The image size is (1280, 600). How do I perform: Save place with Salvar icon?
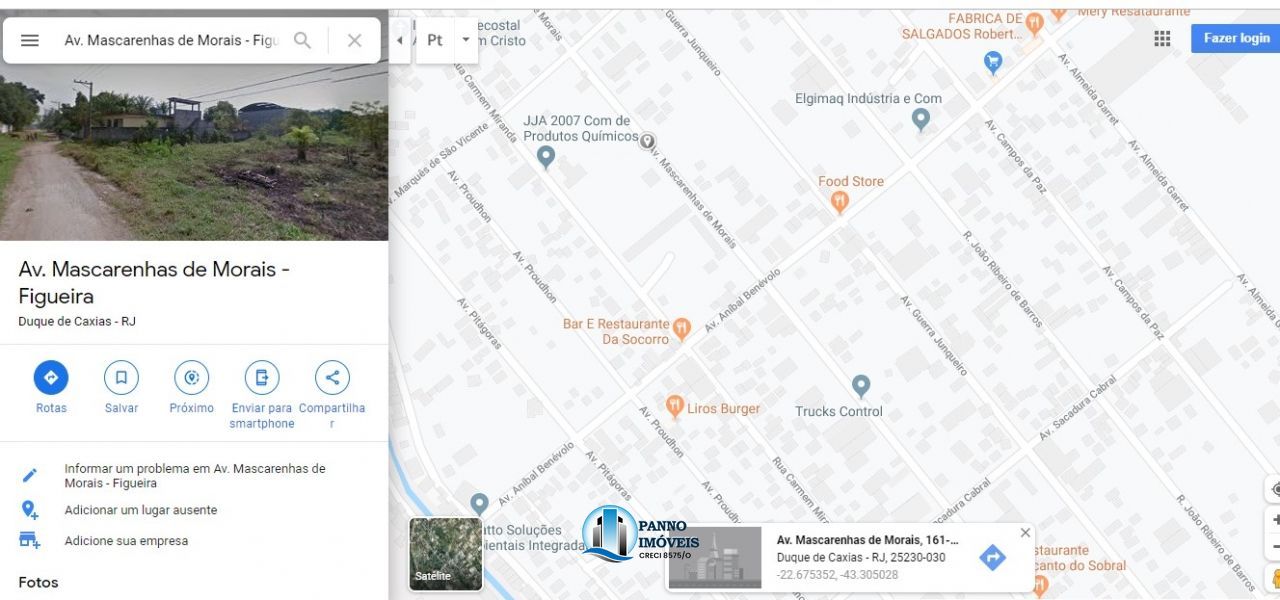pyautogui.click(x=121, y=378)
